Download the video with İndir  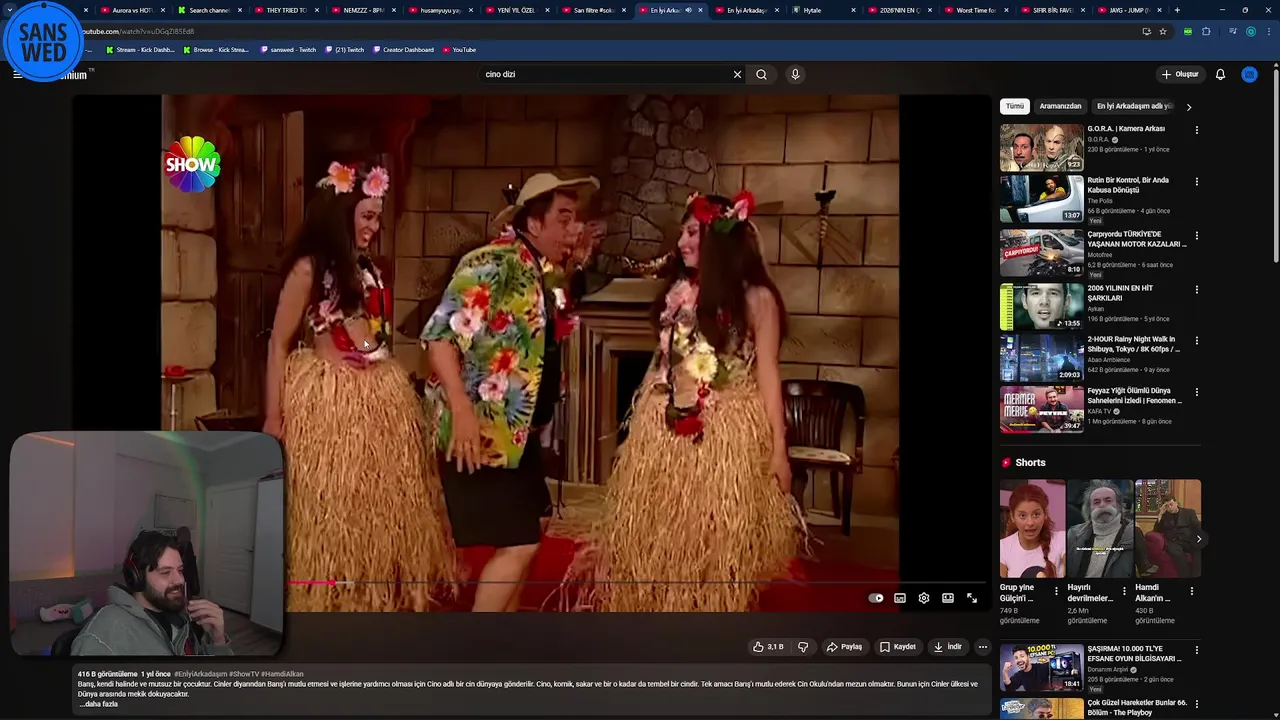947,647
